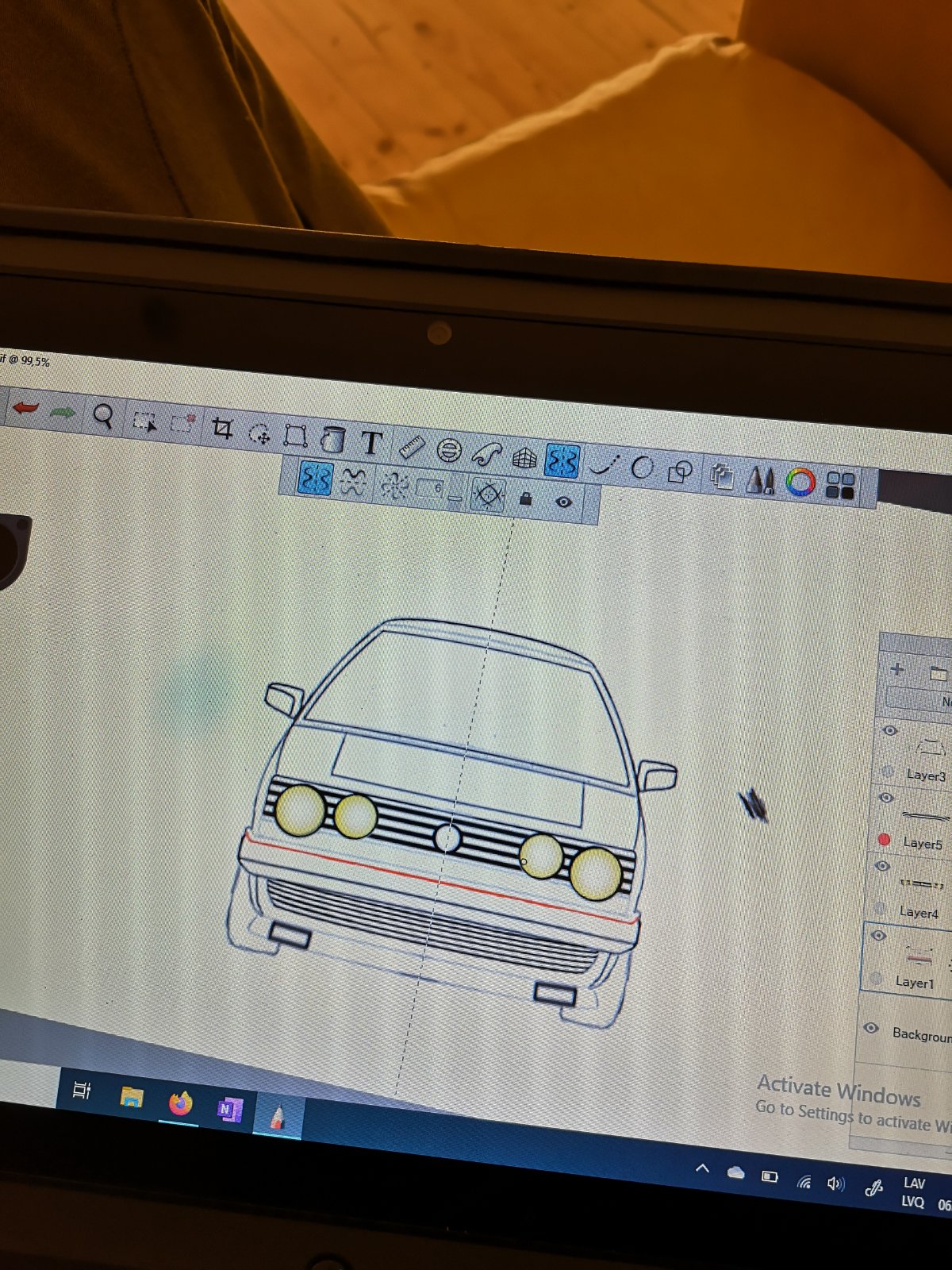952x1270 pixels.
Task: Open the Copic Library swatches icon
Action: tap(840, 486)
